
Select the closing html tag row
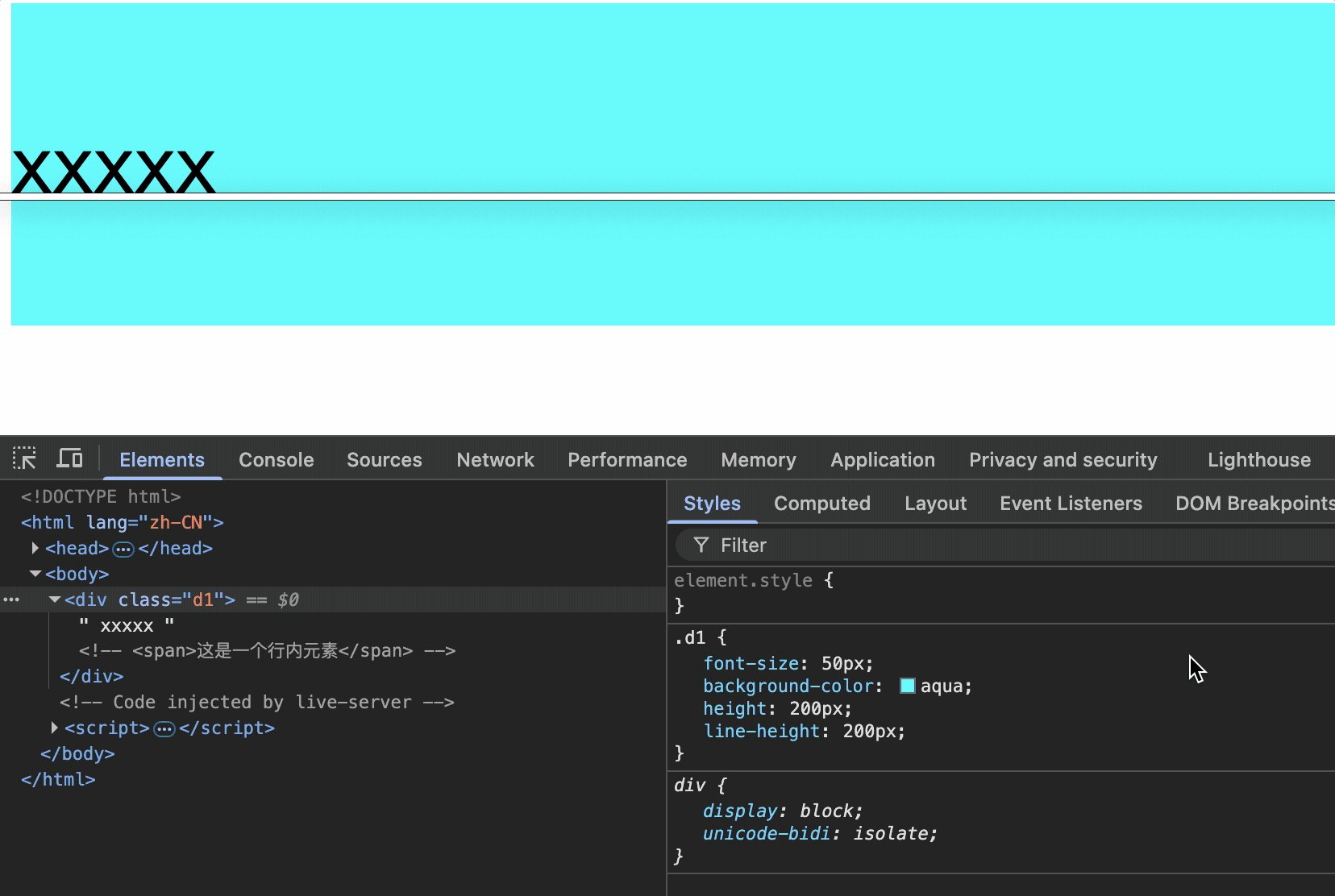pos(58,779)
